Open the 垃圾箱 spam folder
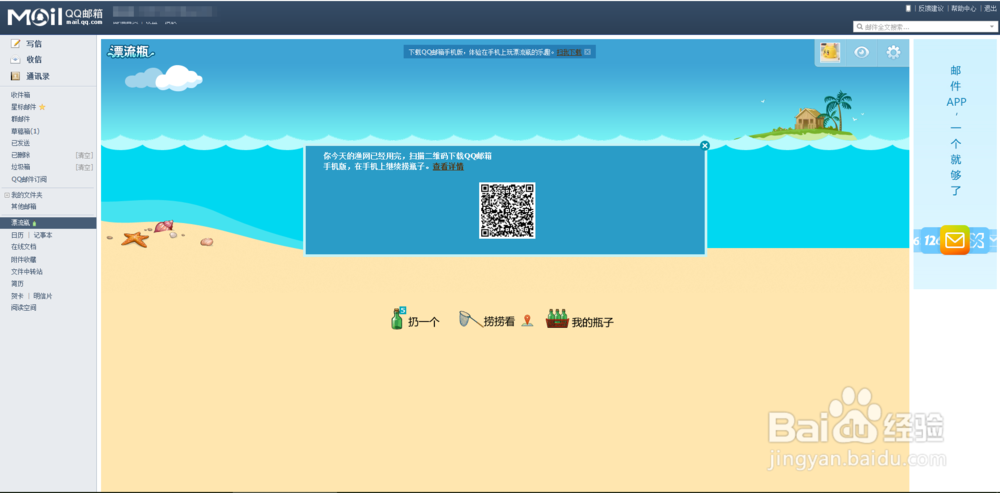 tap(20, 167)
